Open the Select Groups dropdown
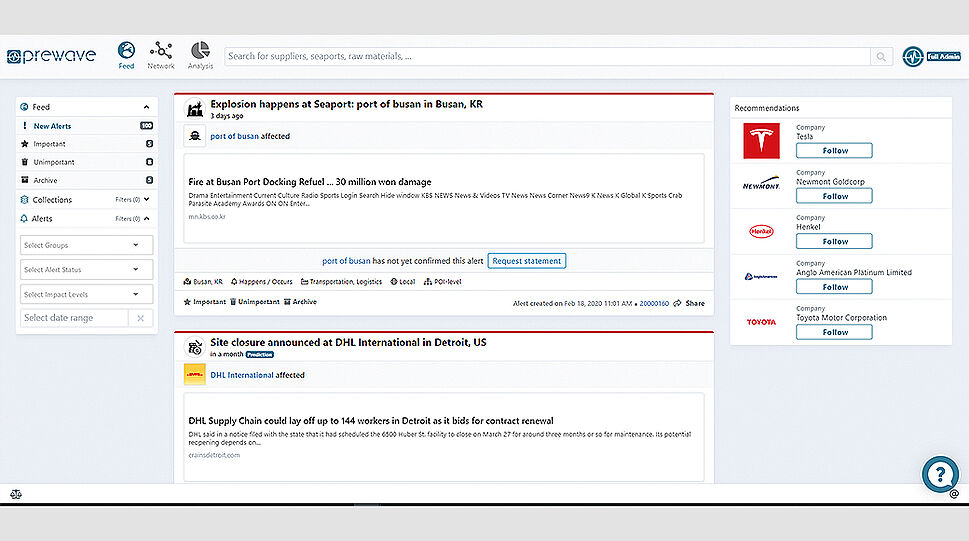Viewport: 969px width, 541px height. (x=86, y=245)
